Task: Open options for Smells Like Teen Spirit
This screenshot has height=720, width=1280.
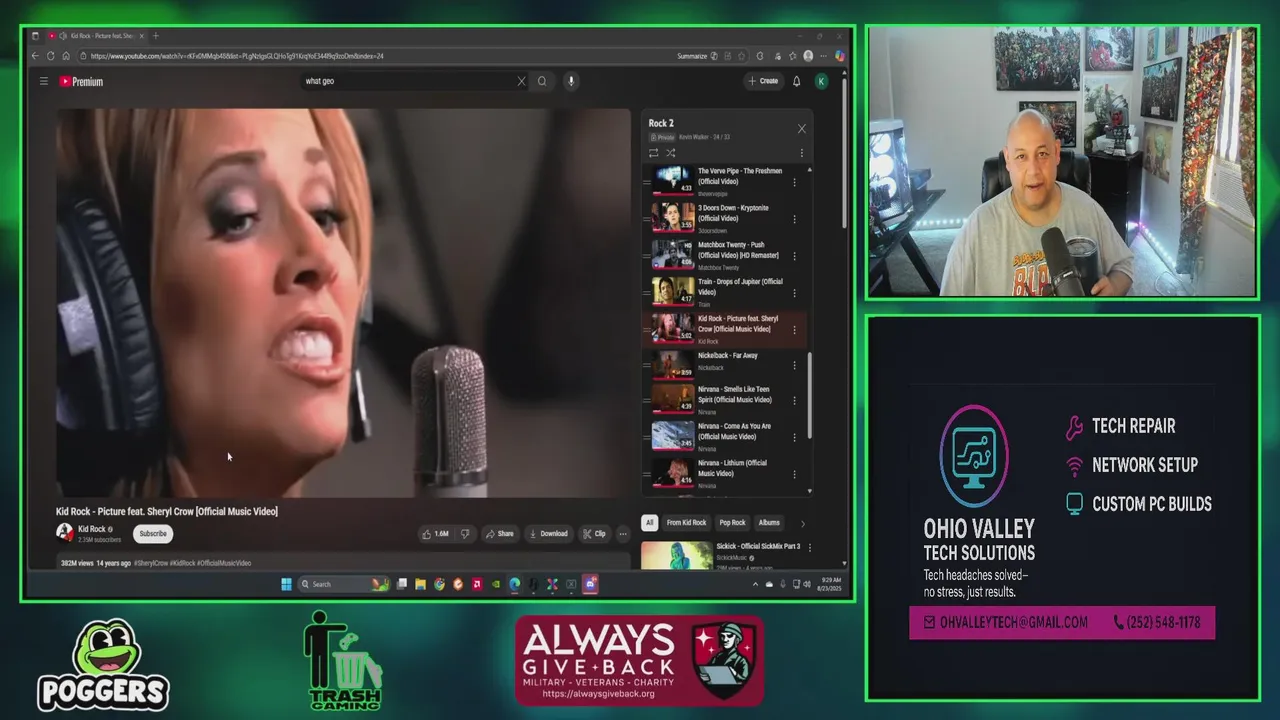Action: 795,400
